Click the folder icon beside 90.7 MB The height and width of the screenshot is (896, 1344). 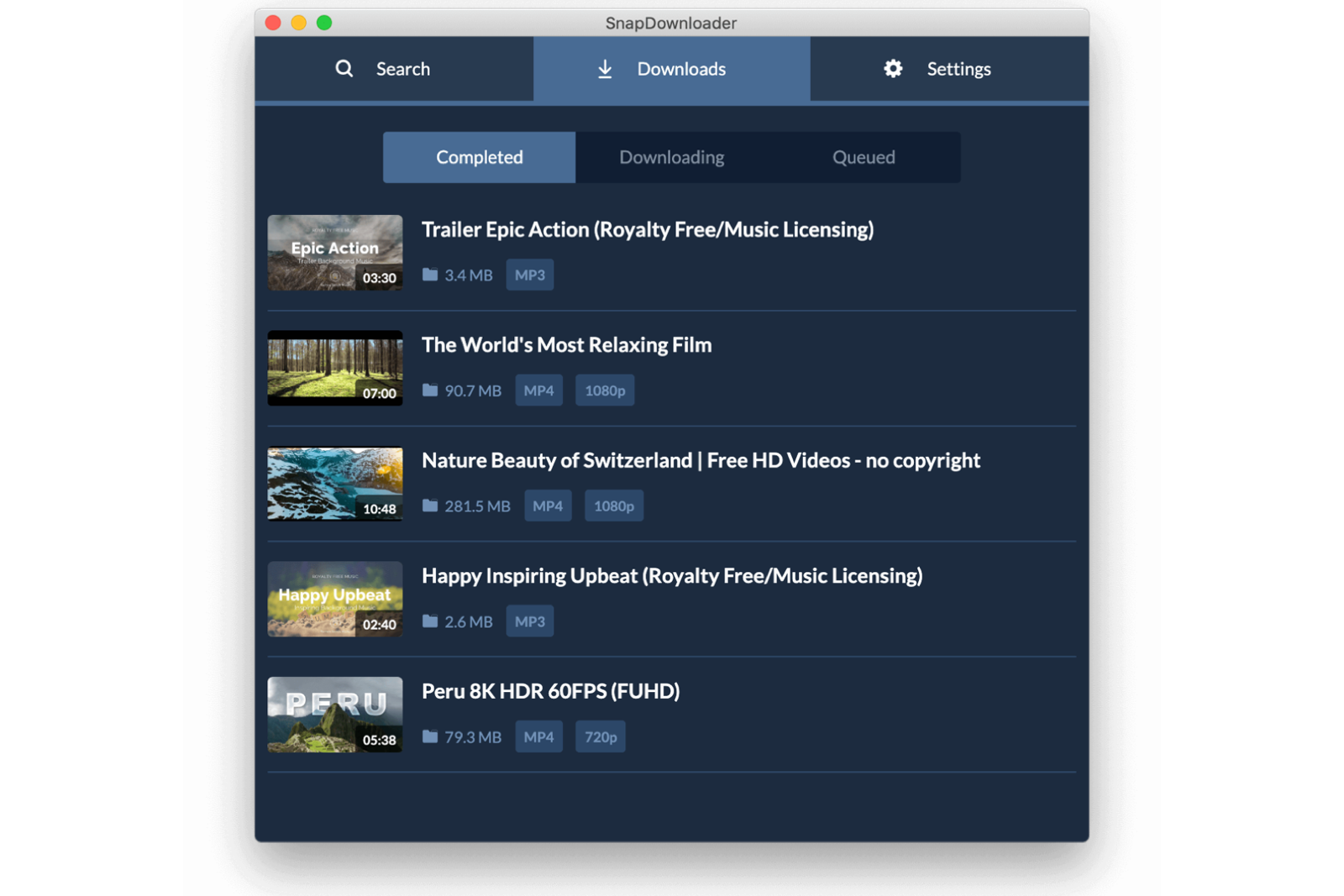coord(429,390)
